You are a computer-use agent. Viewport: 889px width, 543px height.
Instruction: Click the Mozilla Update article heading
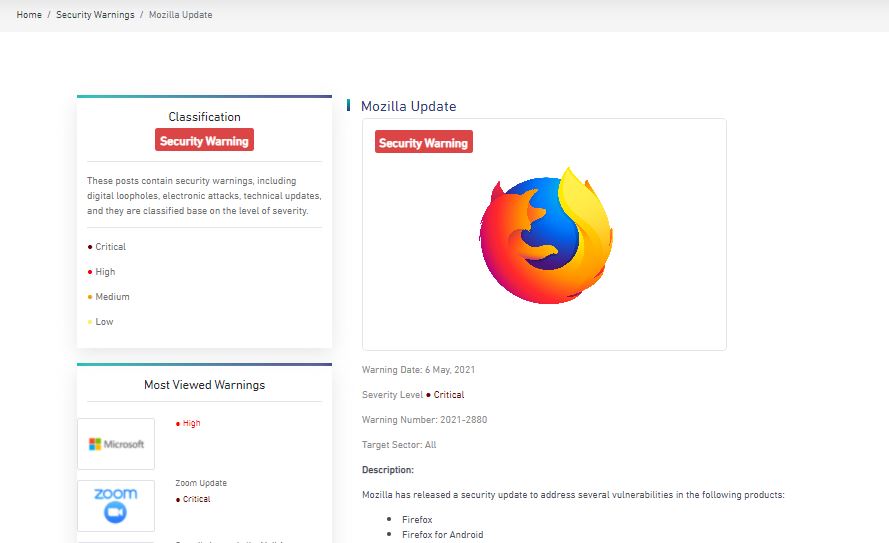point(408,106)
